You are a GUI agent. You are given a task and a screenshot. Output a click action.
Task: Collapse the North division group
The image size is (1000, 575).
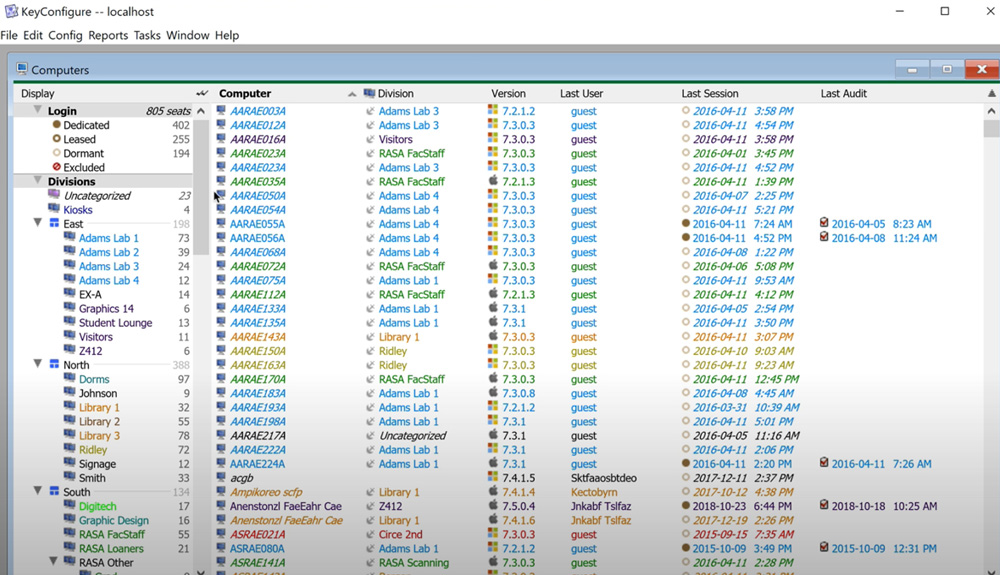coord(38,364)
